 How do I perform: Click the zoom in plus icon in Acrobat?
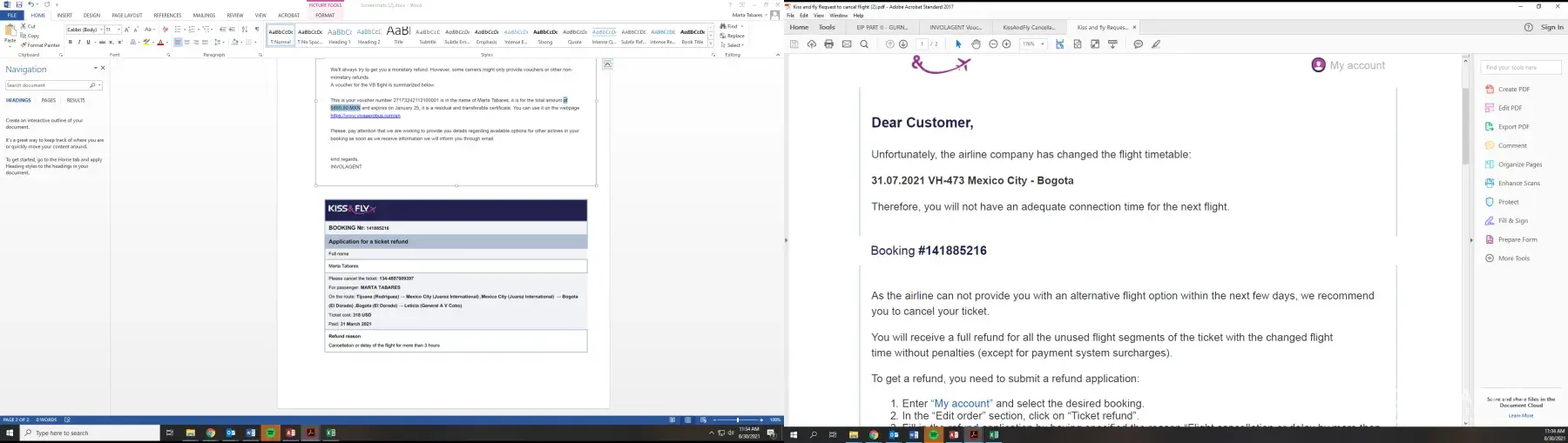tap(1006, 44)
